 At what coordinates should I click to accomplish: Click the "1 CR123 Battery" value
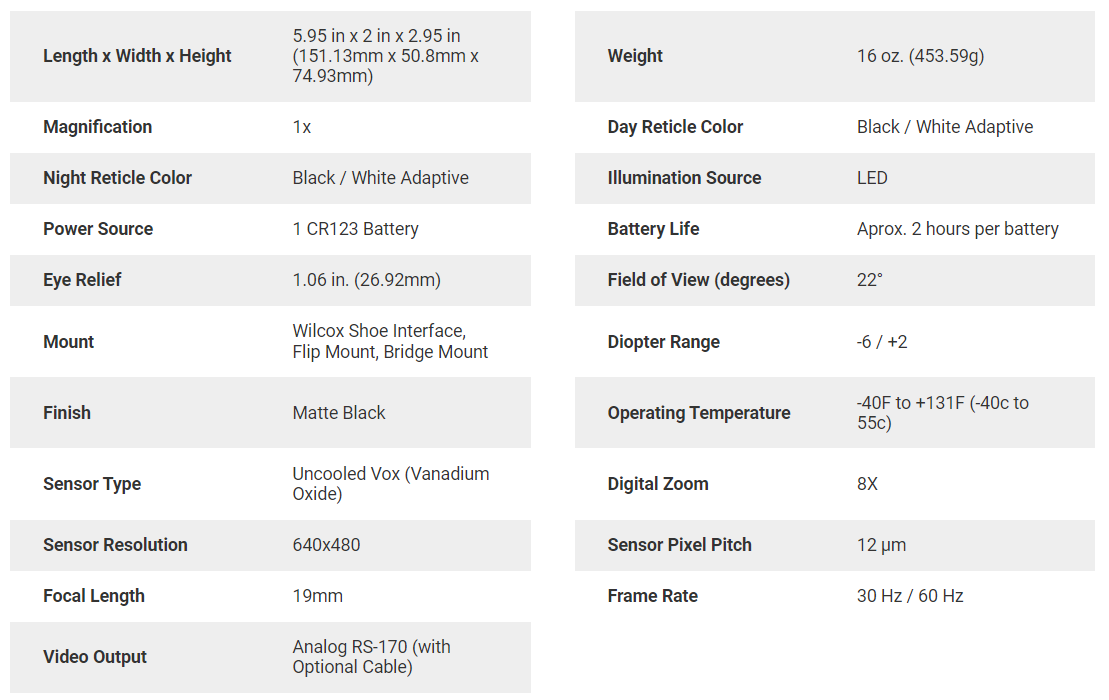pos(355,229)
